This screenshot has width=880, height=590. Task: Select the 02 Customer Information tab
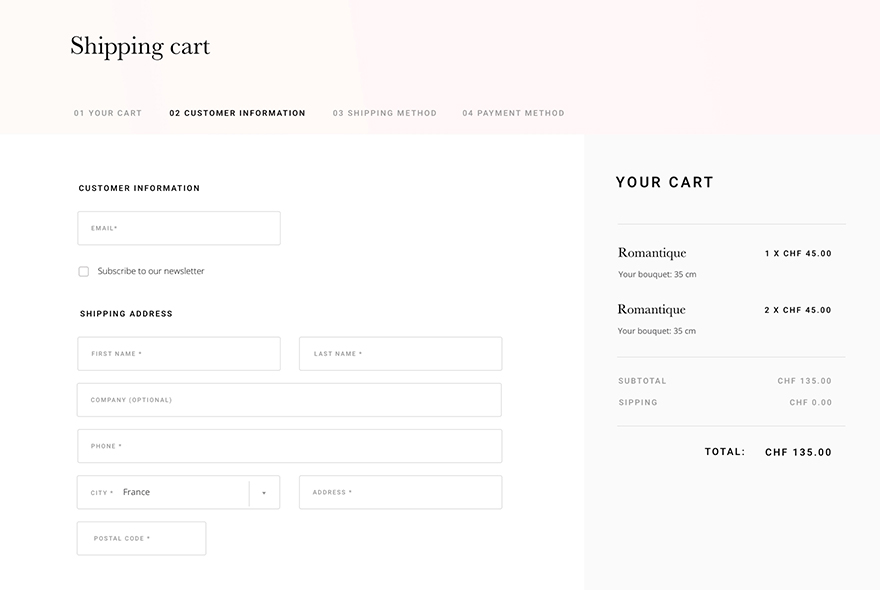[x=237, y=113]
